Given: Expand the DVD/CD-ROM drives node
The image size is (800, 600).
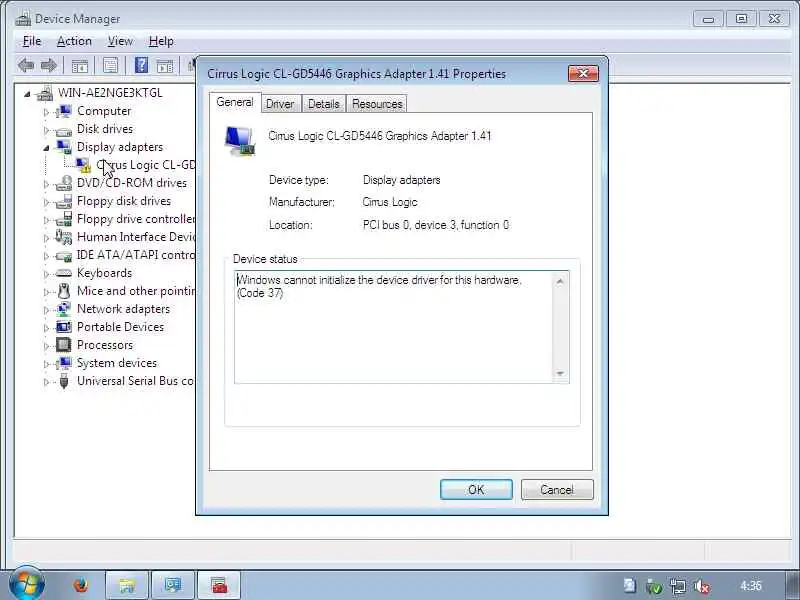Looking at the screenshot, I should click(46, 184).
